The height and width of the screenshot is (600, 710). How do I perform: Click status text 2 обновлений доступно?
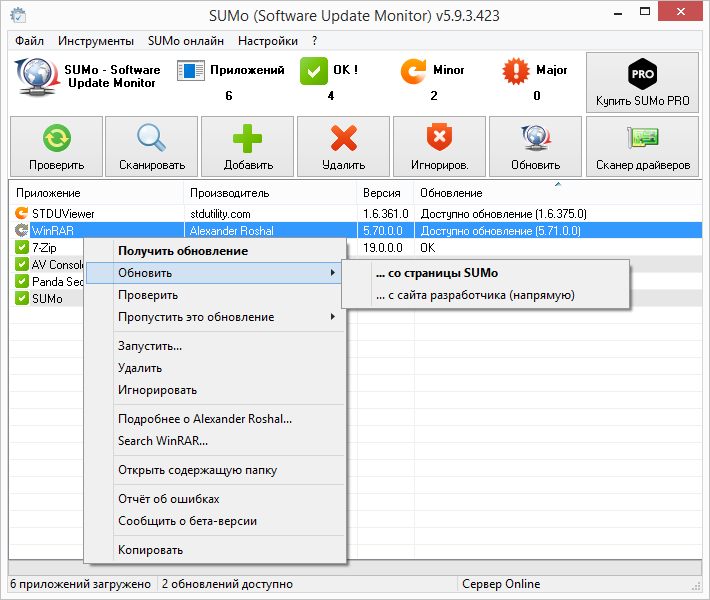pyautogui.click(x=227, y=584)
